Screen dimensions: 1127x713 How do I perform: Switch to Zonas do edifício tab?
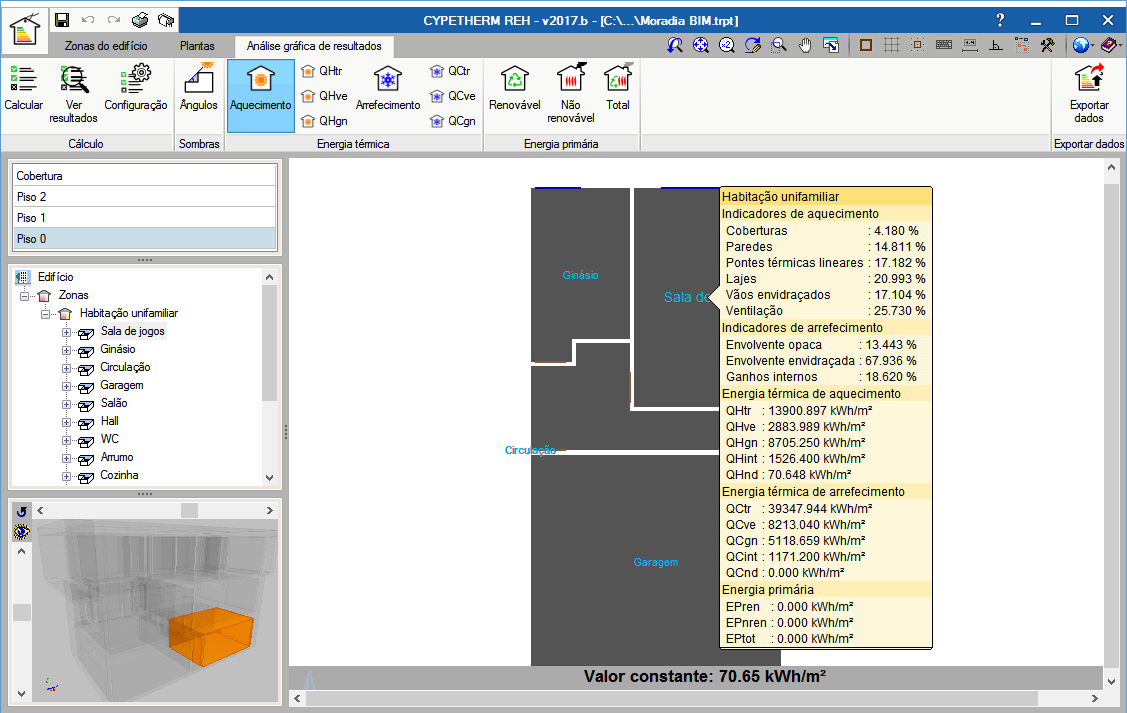tap(106, 46)
